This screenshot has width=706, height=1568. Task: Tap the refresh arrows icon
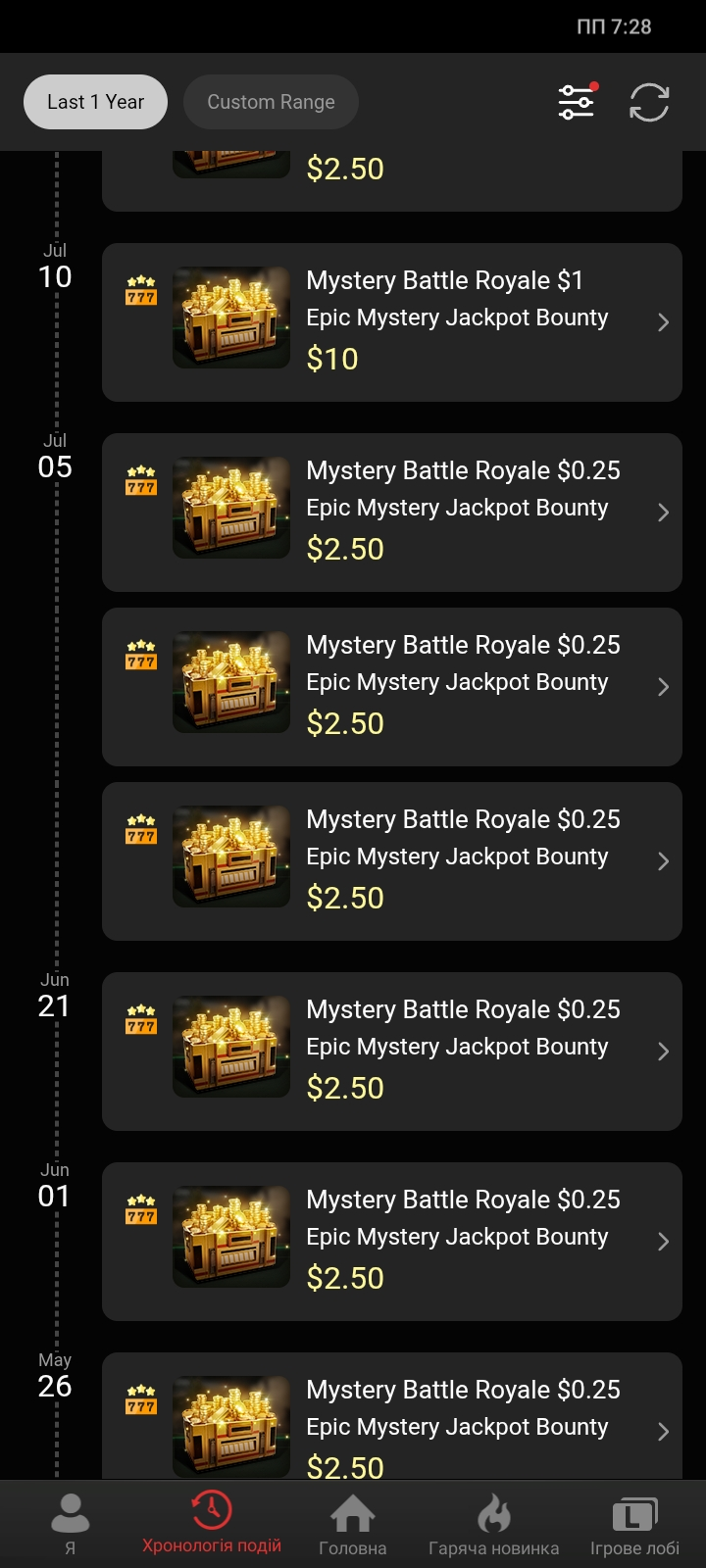click(649, 102)
